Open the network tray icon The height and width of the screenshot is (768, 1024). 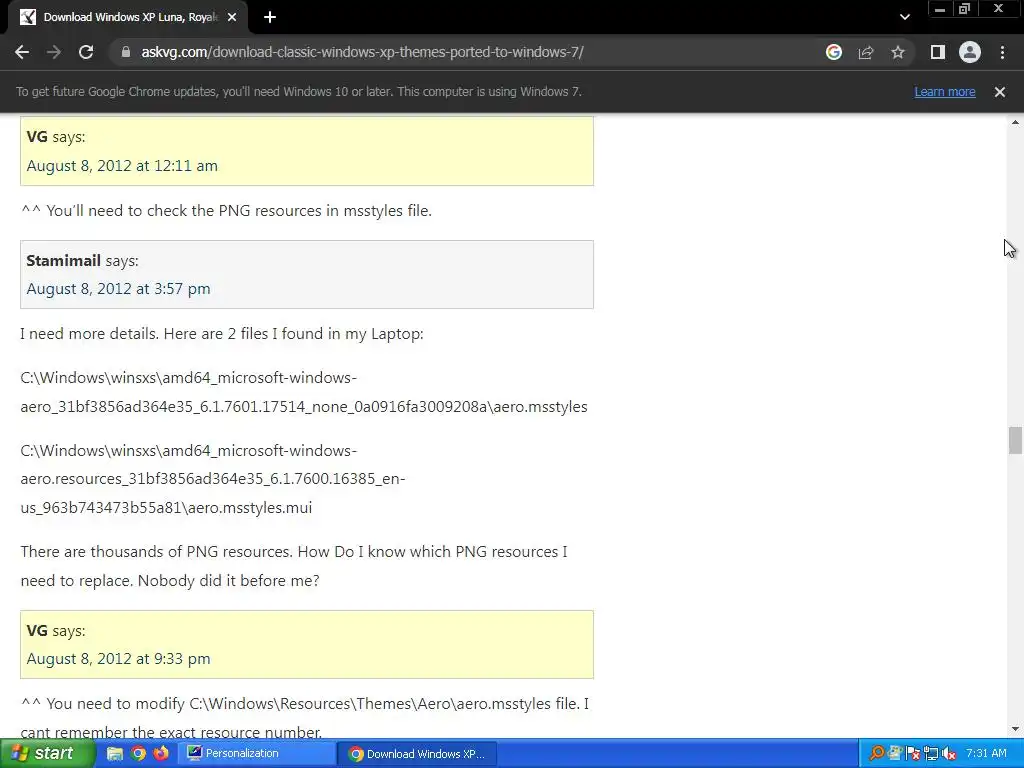(x=931, y=754)
